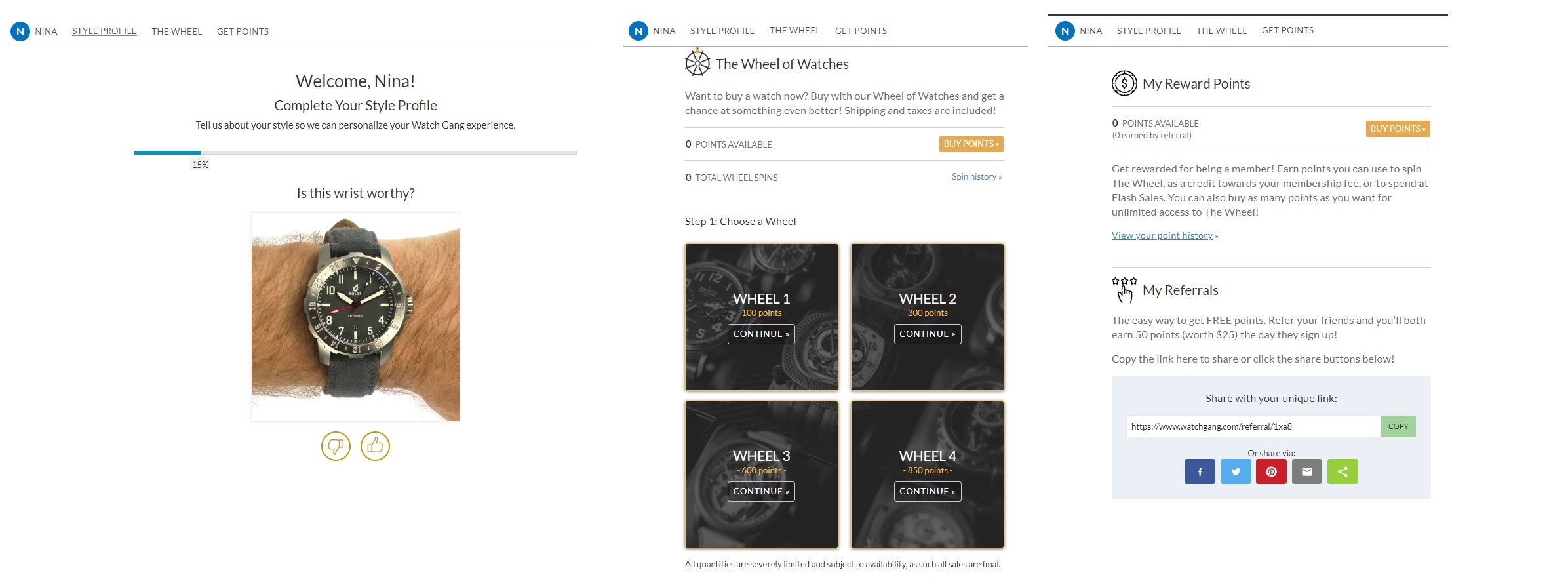This screenshot has height=581, width=1568.
Task: Open the Spin history link
Action: 977,177
